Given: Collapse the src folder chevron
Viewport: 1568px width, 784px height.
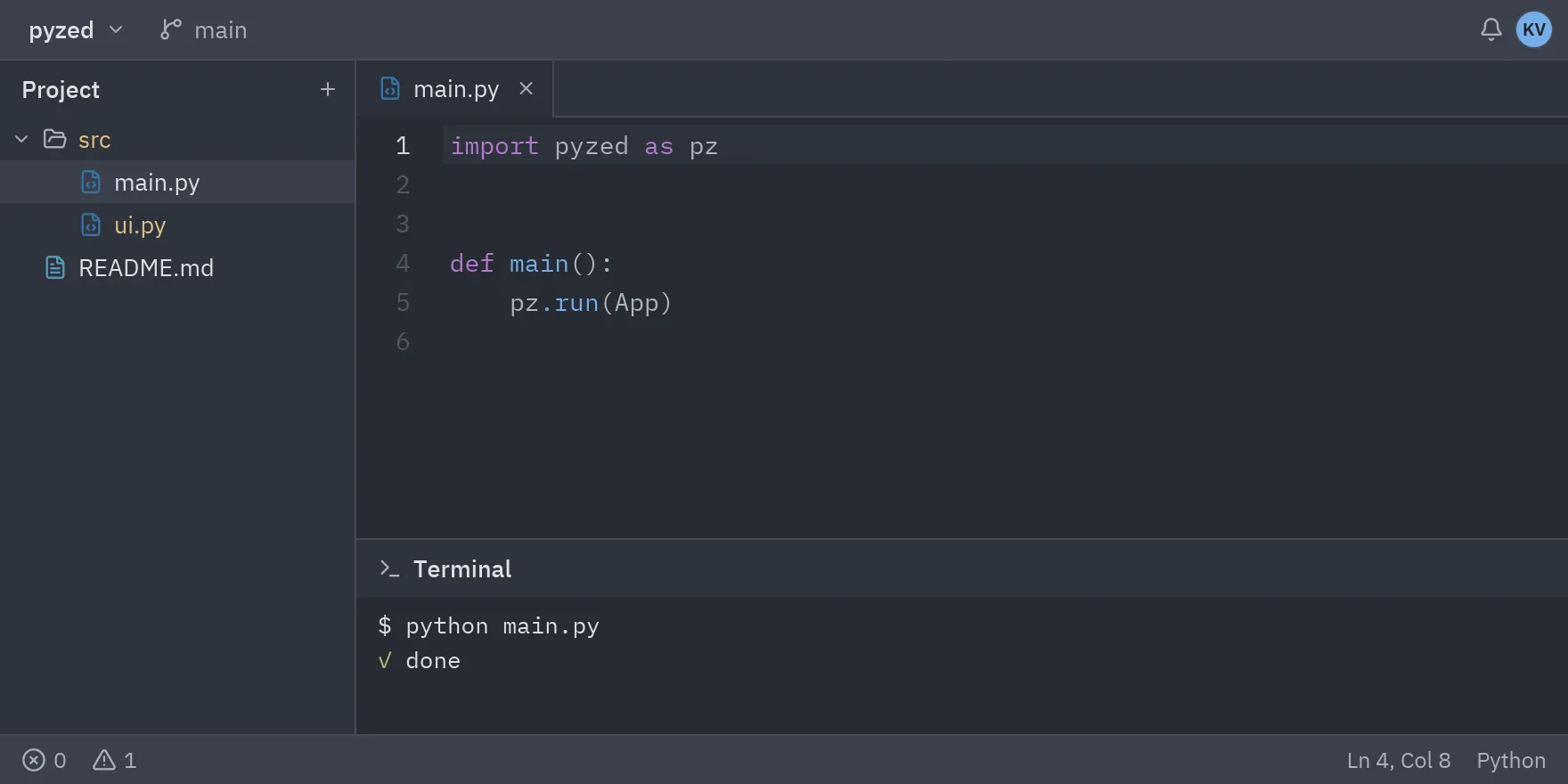Looking at the screenshot, I should point(21,139).
